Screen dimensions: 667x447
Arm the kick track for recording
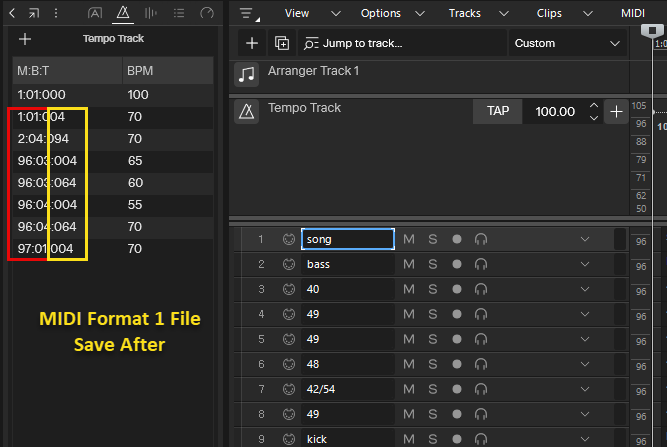coord(457,439)
